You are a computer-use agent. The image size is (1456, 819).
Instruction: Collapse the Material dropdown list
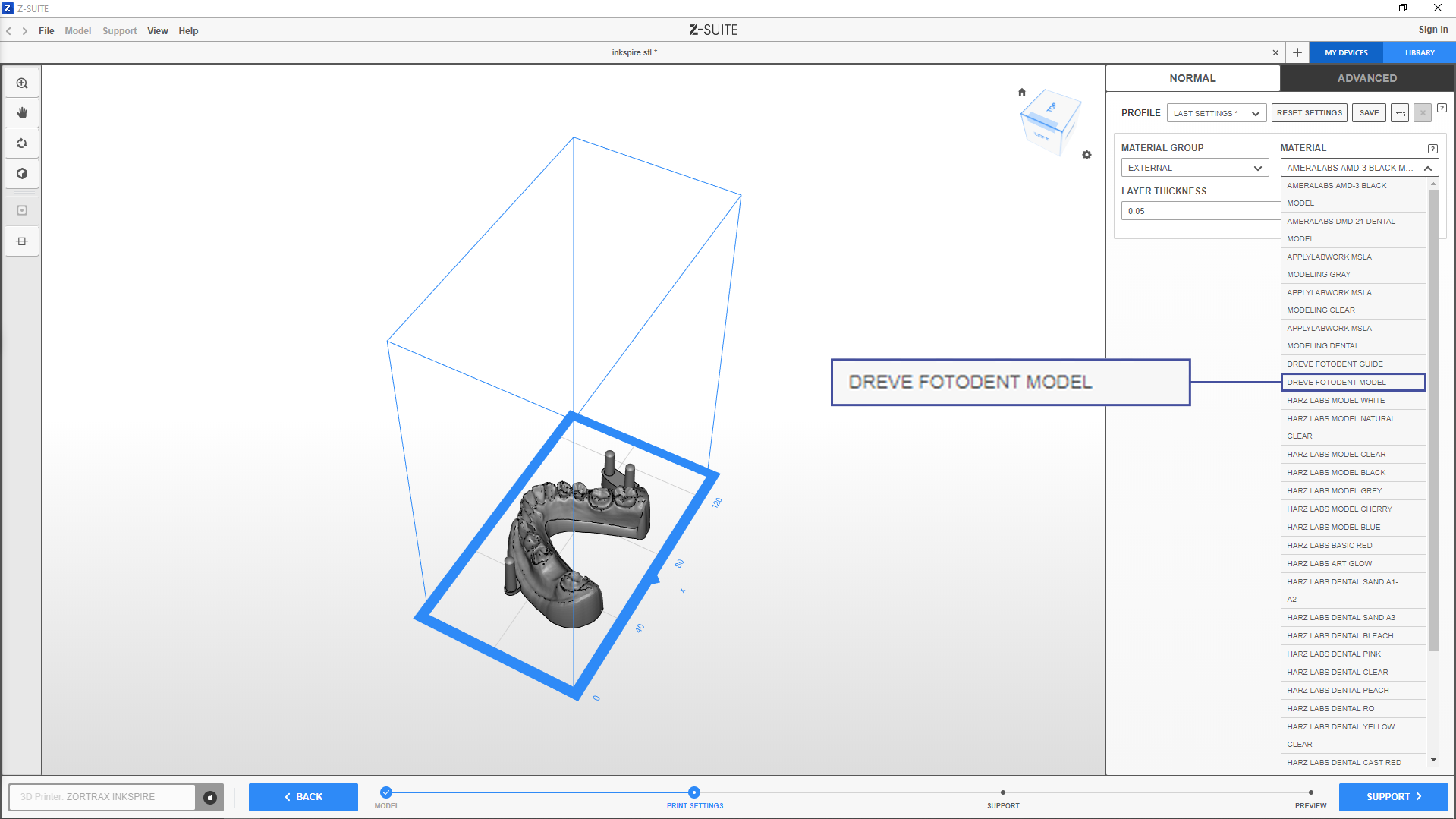coord(1427,168)
